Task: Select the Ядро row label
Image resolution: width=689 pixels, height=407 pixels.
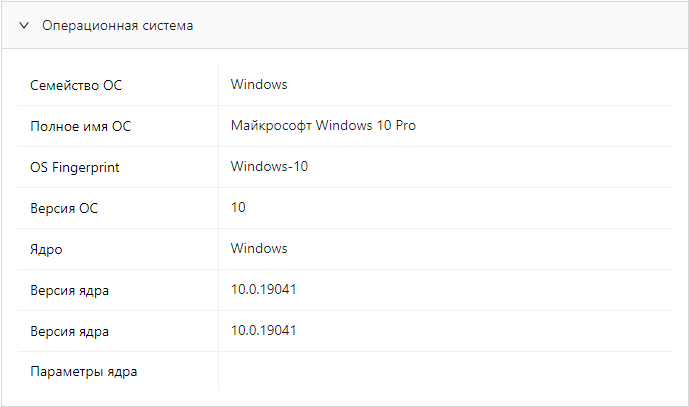Action: [47, 250]
